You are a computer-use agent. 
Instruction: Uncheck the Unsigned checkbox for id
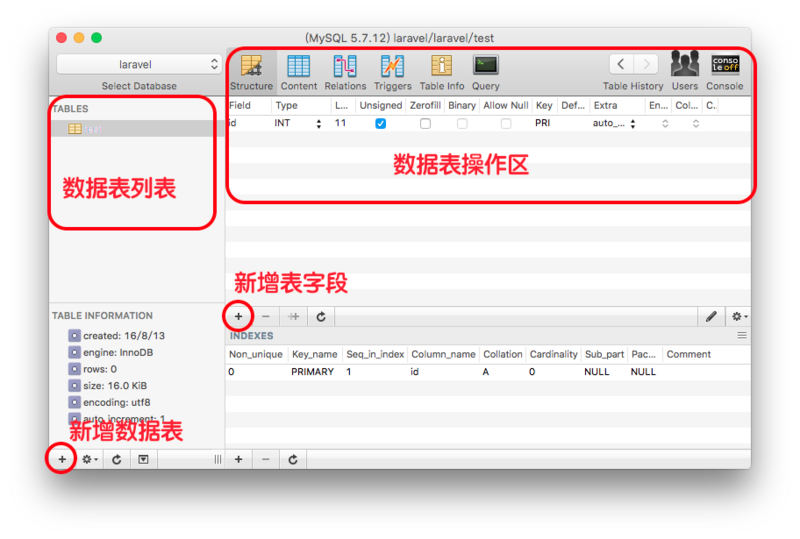pos(381,124)
